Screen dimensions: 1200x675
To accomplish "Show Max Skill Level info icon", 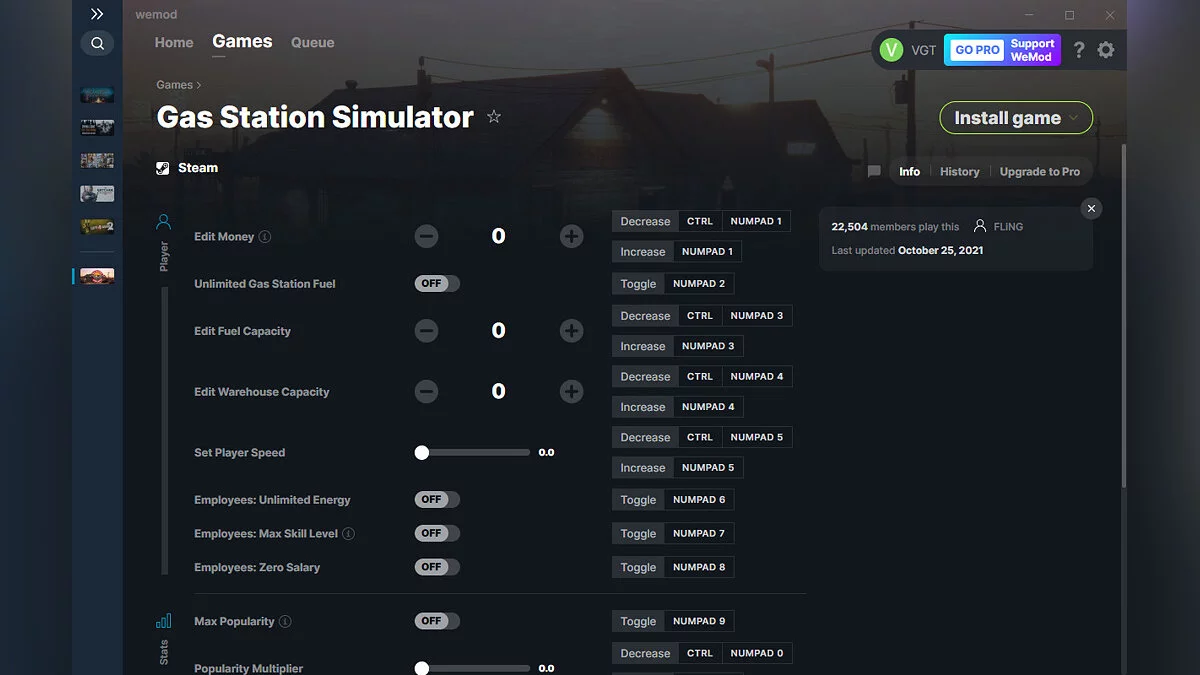I will [x=349, y=534].
